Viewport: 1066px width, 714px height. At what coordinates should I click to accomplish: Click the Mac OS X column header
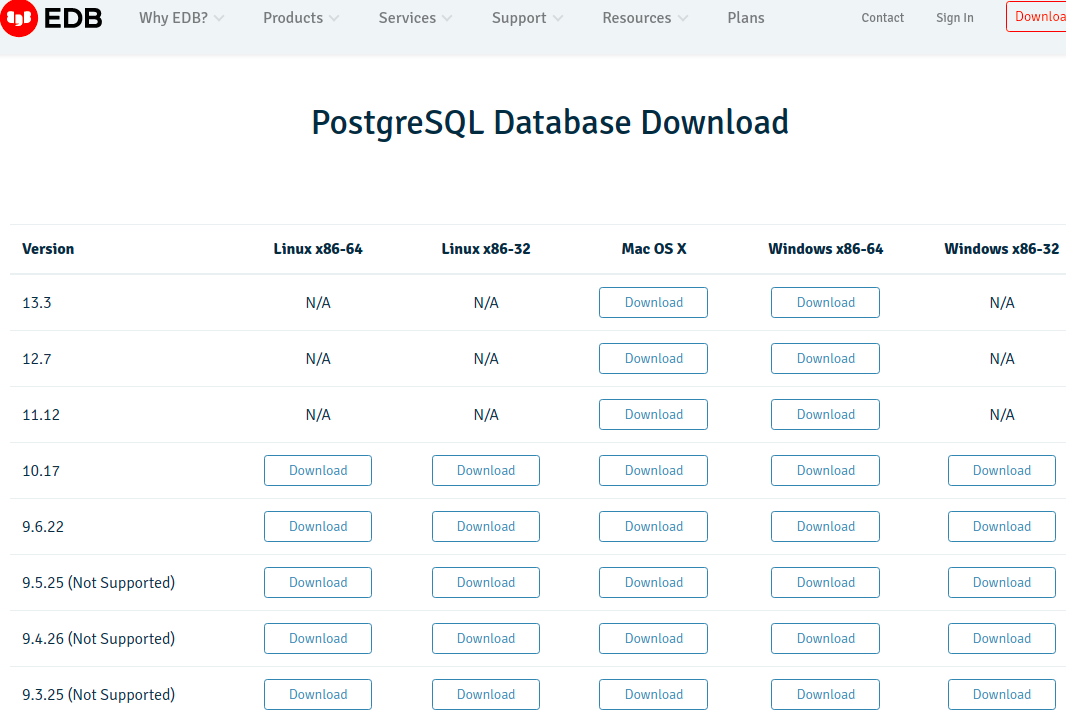[x=654, y=249]
